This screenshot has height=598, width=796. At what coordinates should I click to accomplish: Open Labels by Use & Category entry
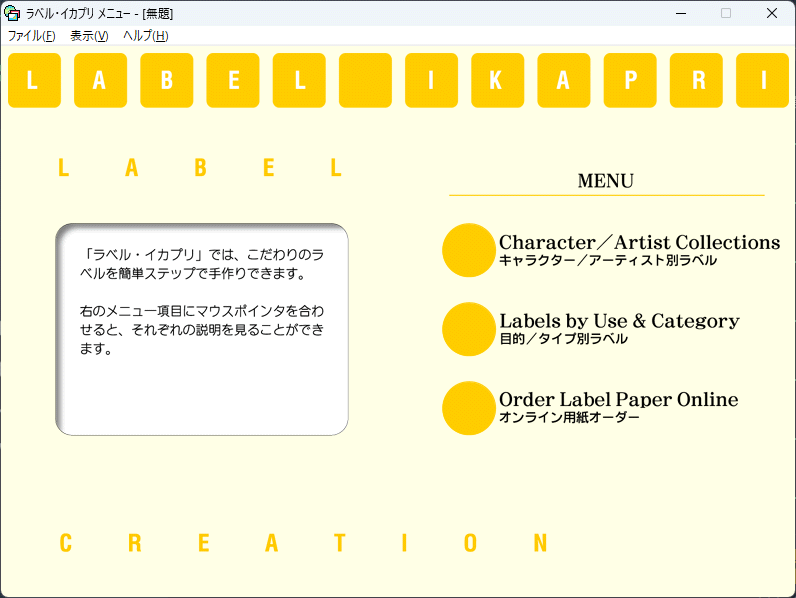pyautogui.click(x=619, y=321)
